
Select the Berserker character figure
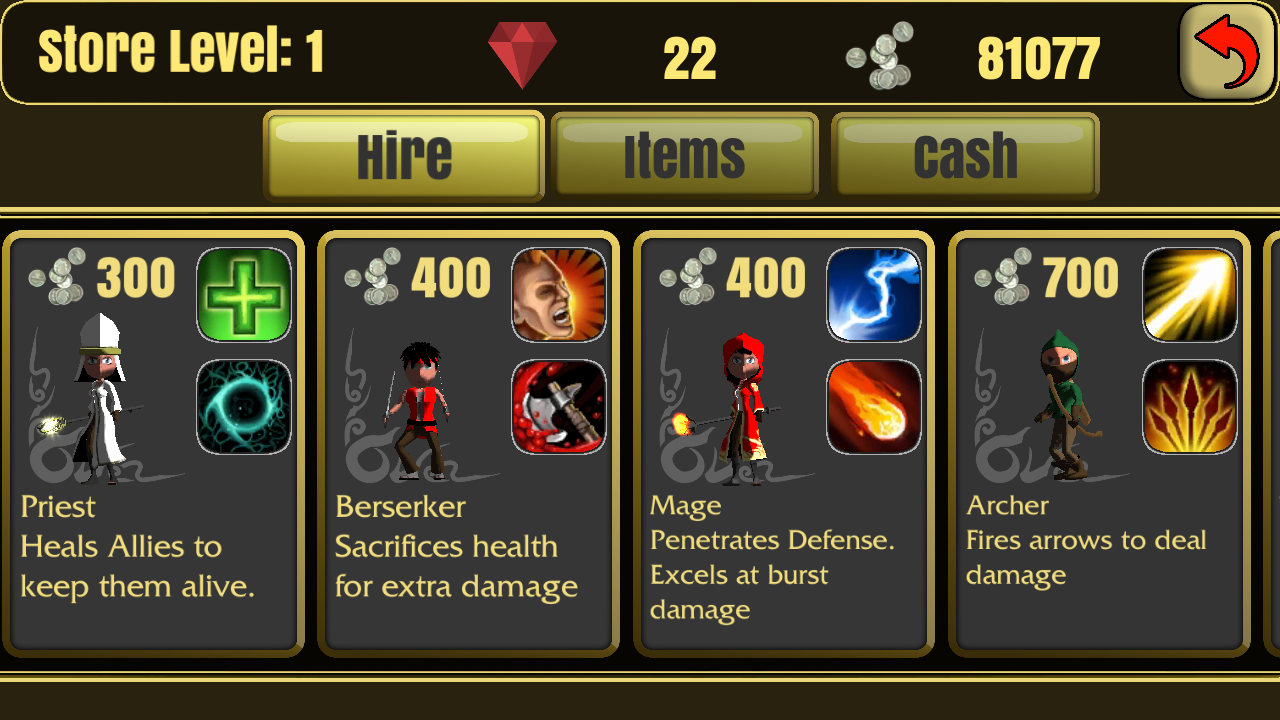tap(420, 410)
